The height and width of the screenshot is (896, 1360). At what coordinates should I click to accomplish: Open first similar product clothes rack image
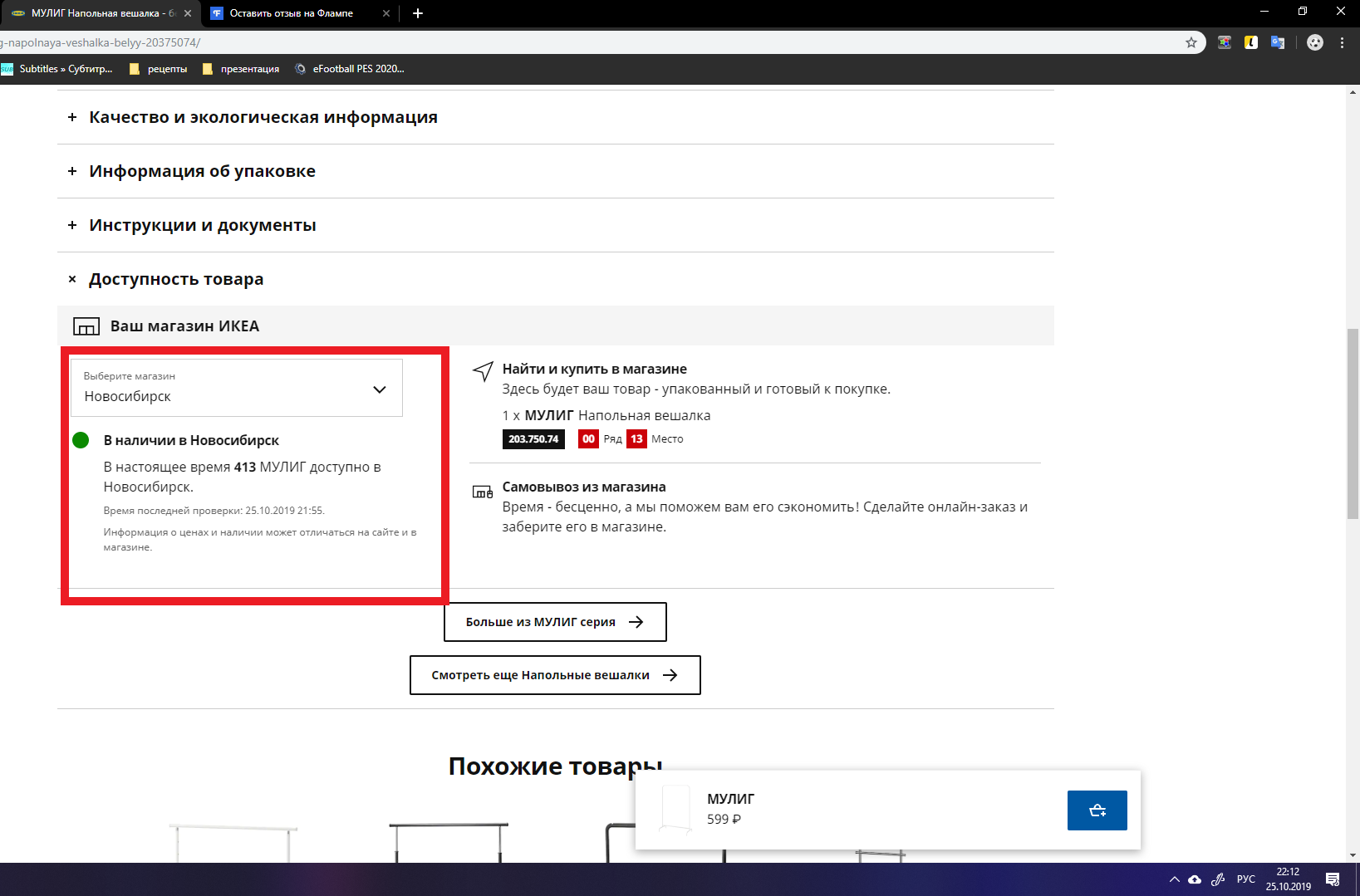click(x=233, y=842)
